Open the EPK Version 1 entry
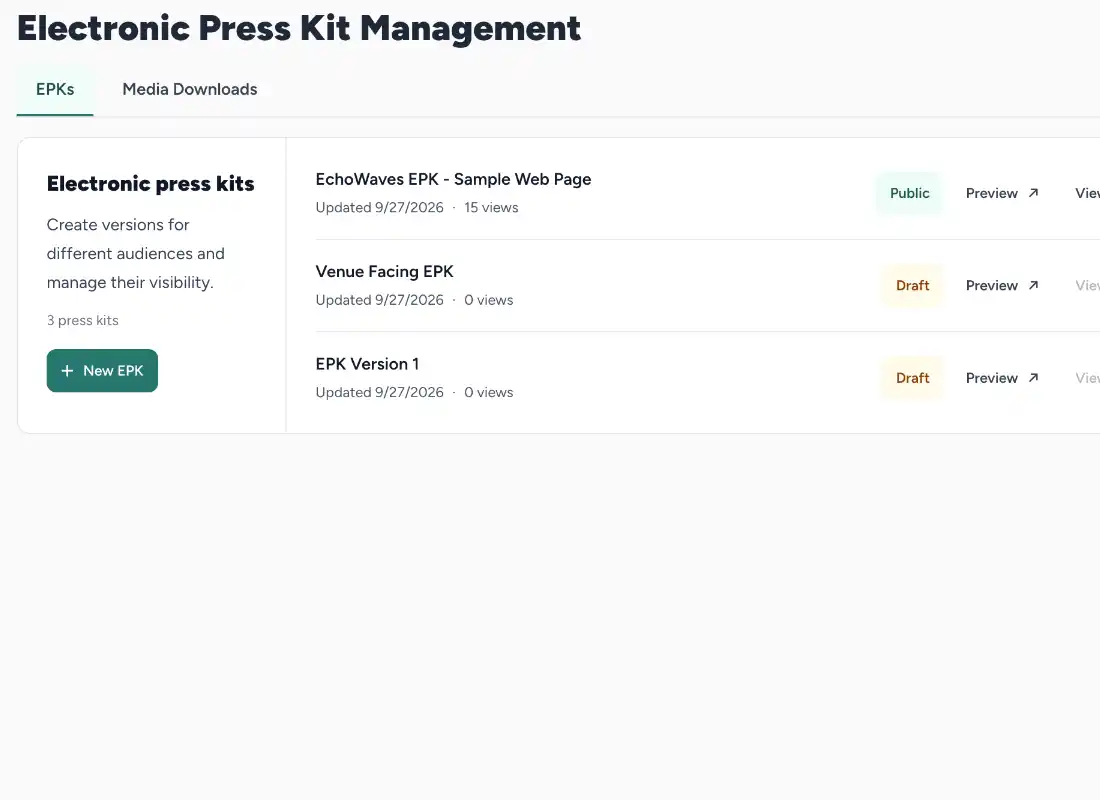The height and width of the screenshot is (800, 1100). (367, 364)
